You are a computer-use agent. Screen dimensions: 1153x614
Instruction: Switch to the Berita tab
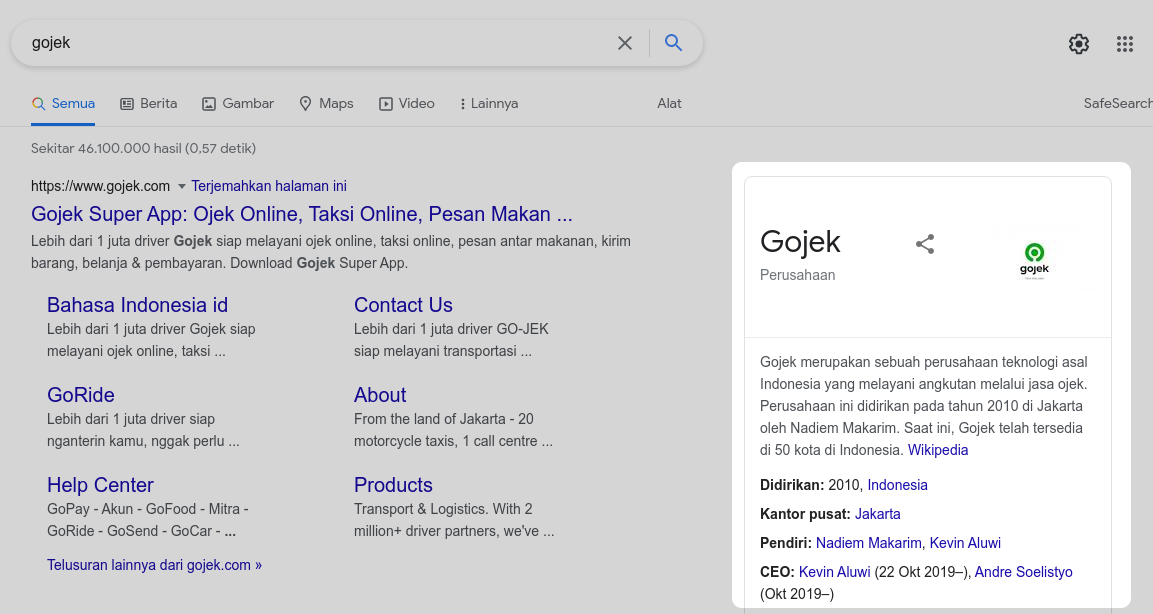coord(149,103)
